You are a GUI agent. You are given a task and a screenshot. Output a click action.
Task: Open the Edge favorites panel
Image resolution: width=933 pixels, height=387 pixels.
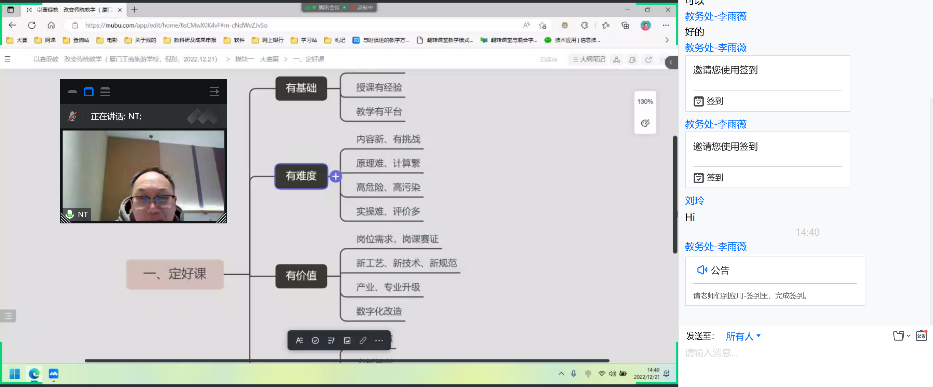point(605,26)
